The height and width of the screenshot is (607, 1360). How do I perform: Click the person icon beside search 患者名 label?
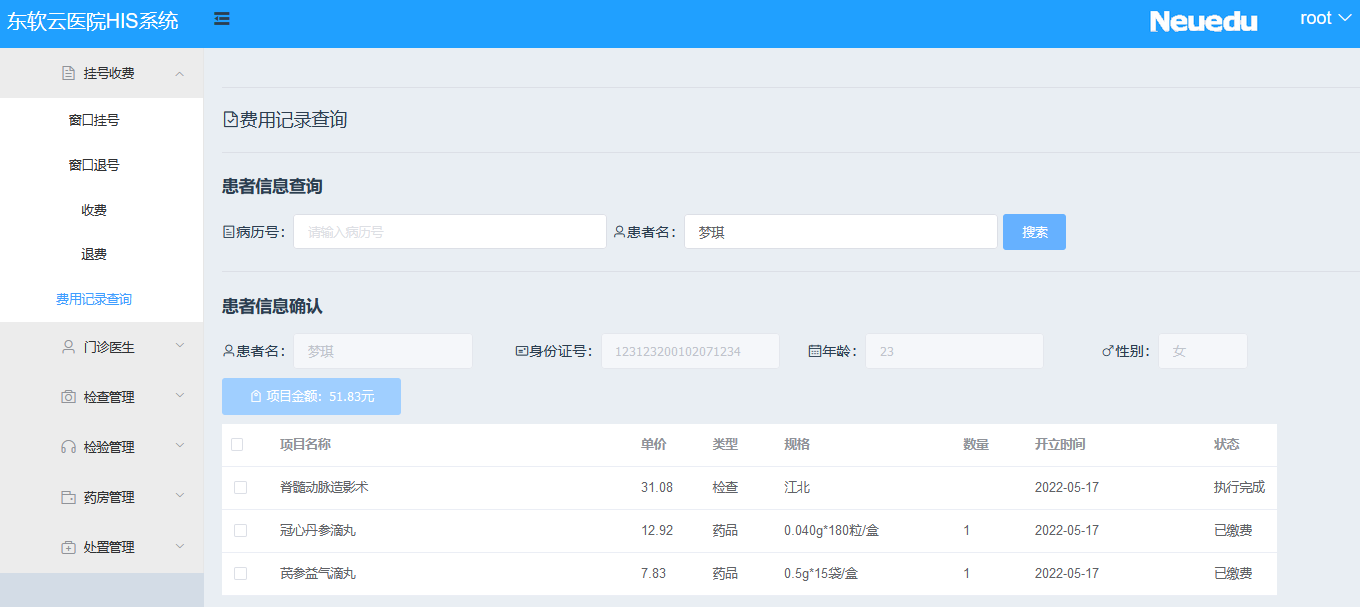(619, 232)
